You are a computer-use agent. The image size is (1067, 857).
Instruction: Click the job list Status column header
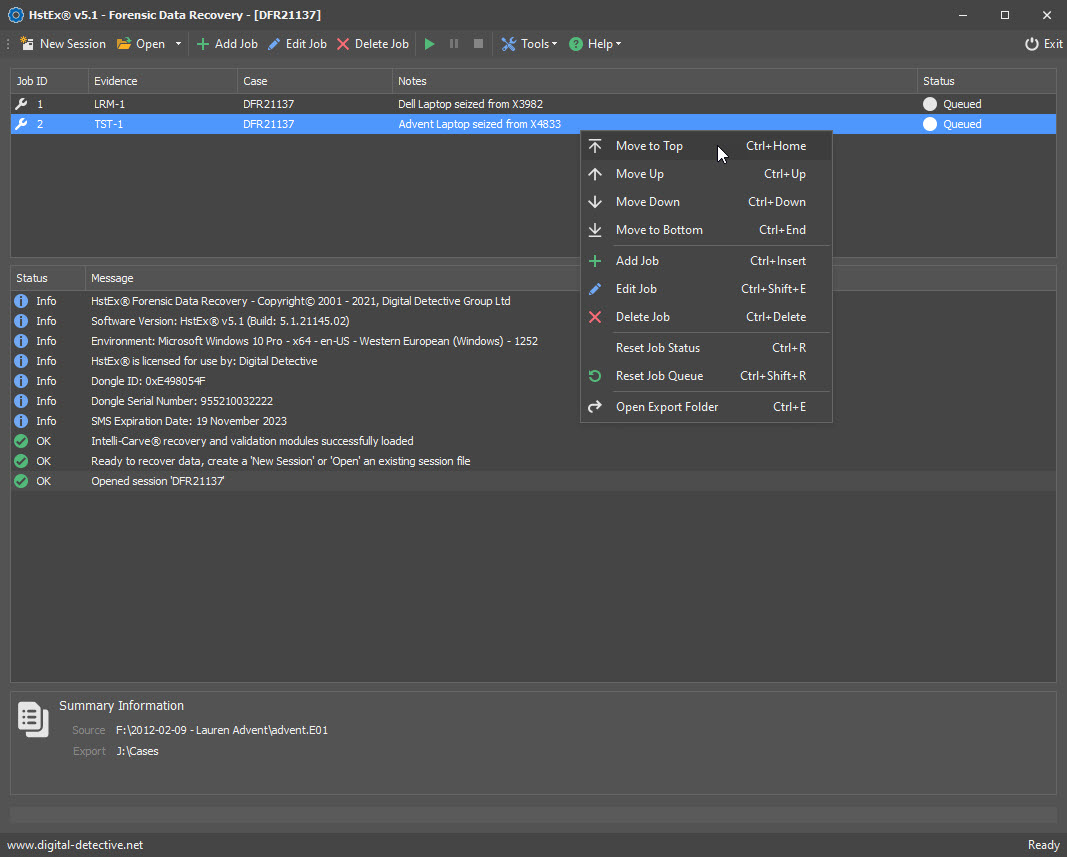pos(987,81)
